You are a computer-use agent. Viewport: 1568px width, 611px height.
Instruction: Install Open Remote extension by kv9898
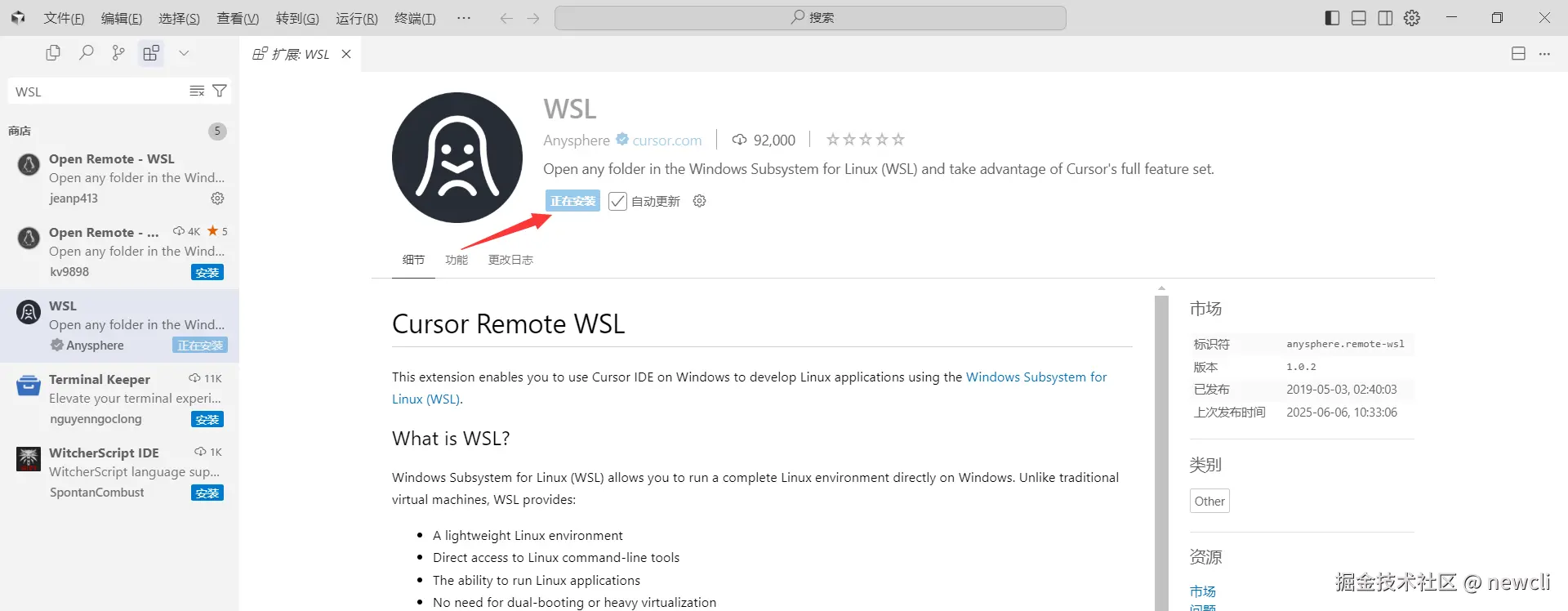207,272
